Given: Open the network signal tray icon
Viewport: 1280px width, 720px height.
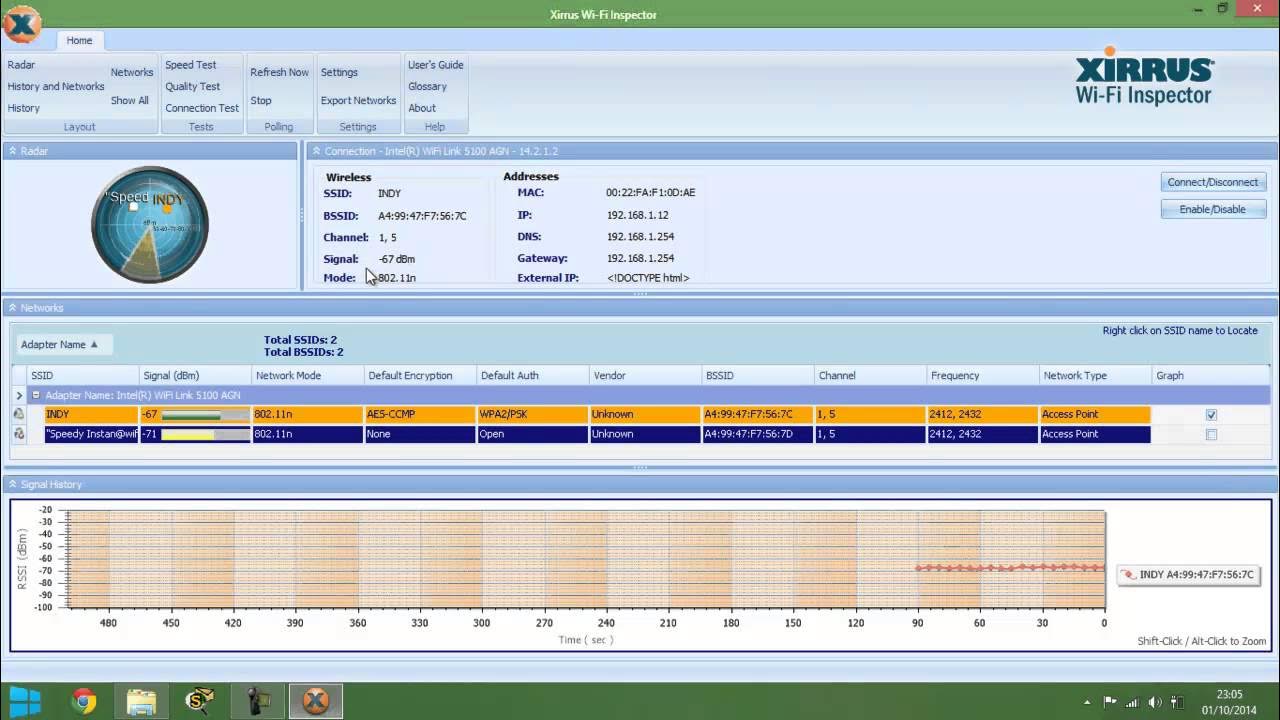Looking at the screenshot, I should [x=1133, y=702].
